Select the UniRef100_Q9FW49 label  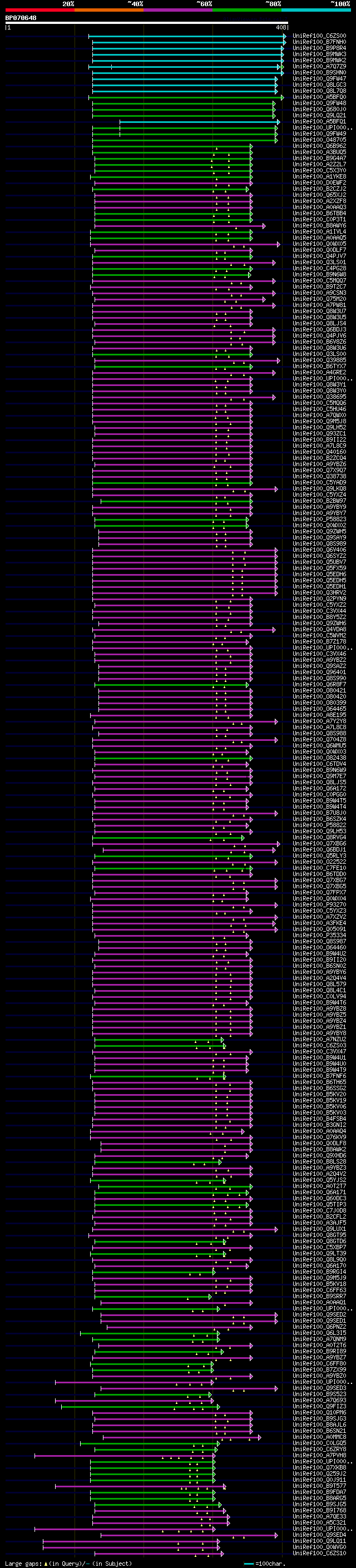(x=319, y=134)
